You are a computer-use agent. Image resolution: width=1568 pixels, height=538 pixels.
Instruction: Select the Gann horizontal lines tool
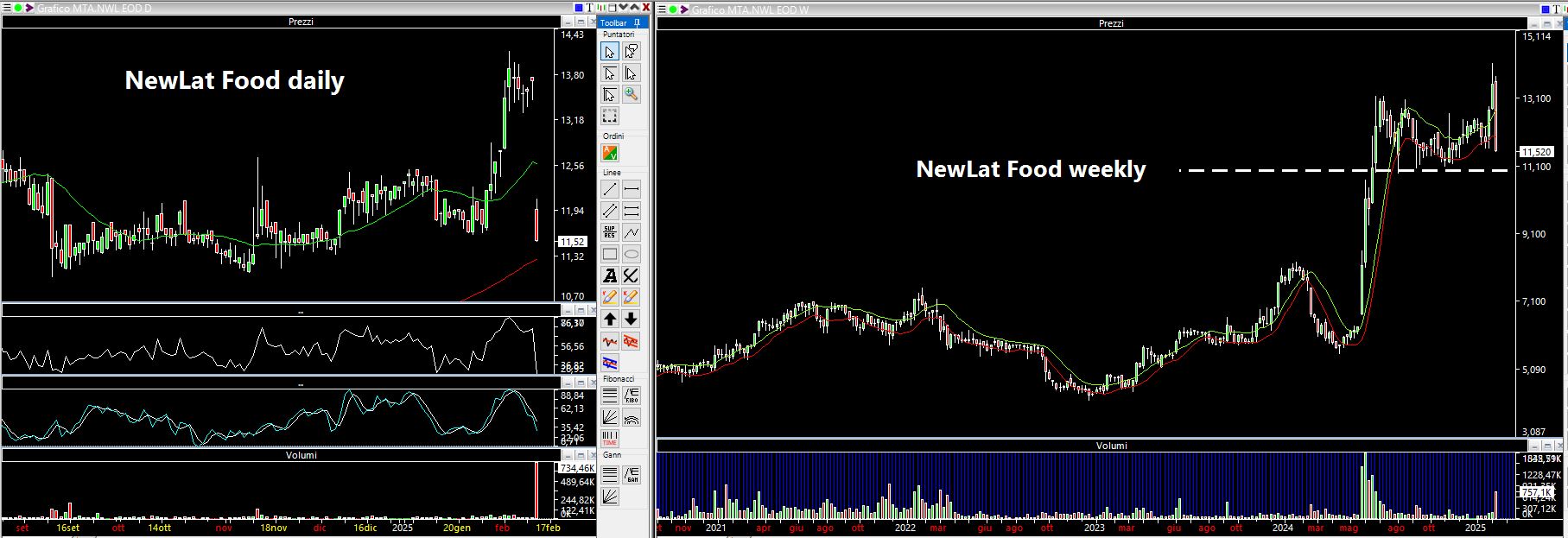click(610, 474)
